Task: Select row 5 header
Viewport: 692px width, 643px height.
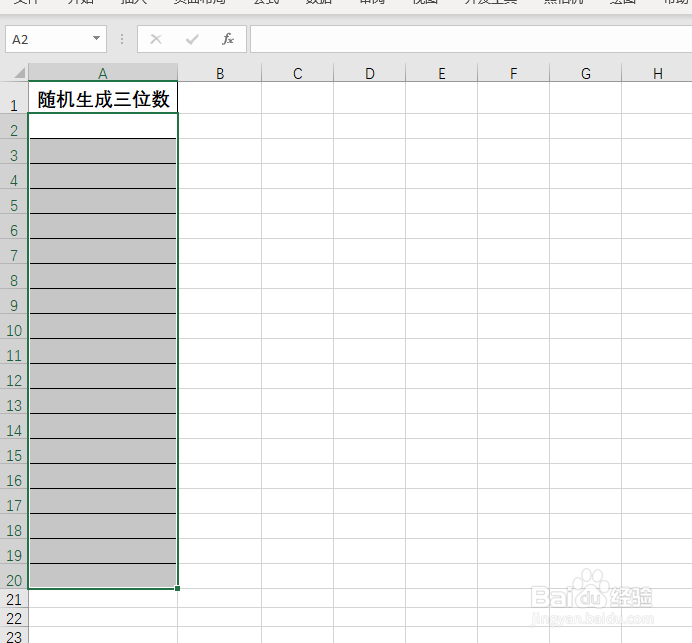Action: (x=14, y=201)
